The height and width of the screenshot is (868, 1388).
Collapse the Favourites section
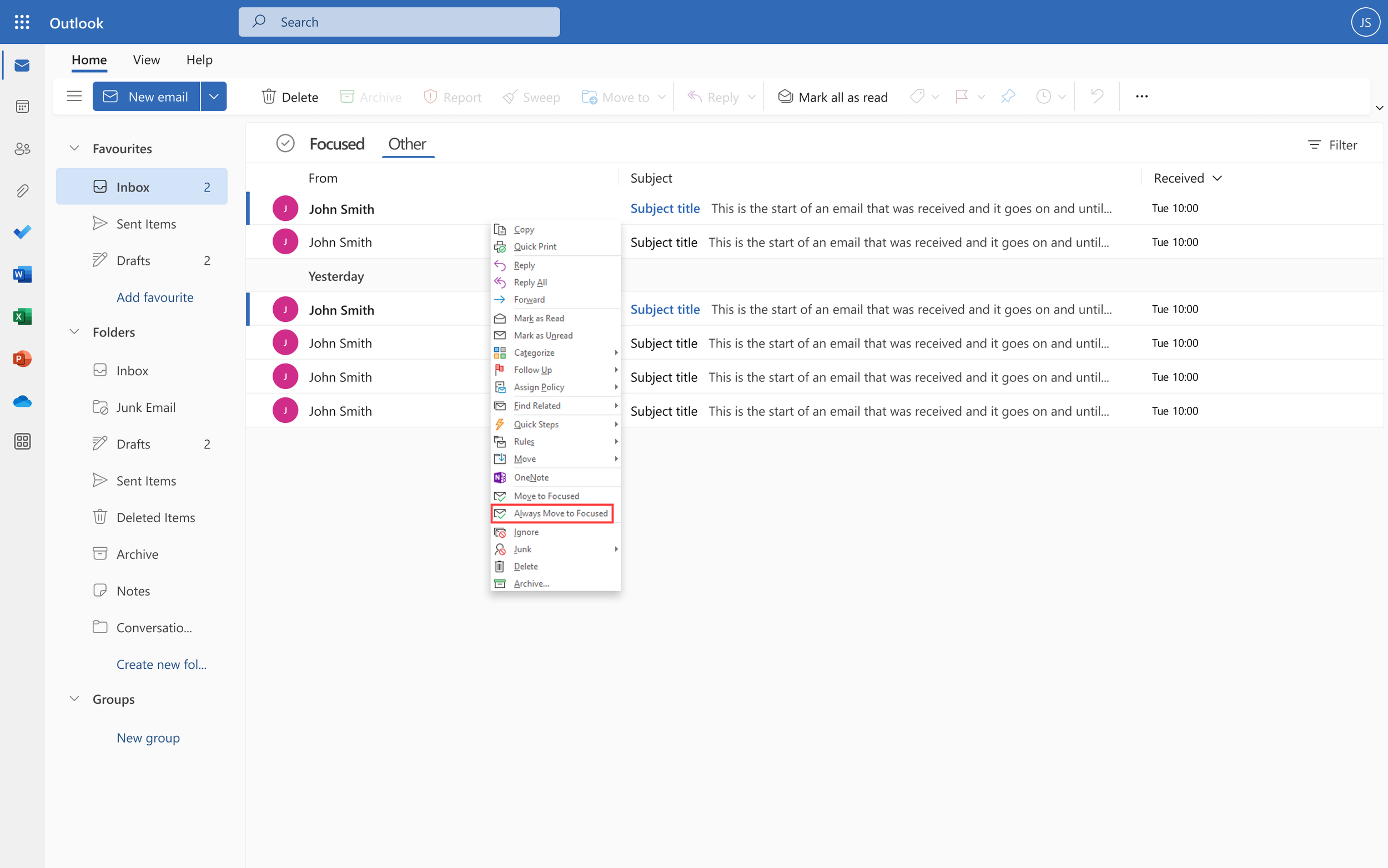coord(74,148)
